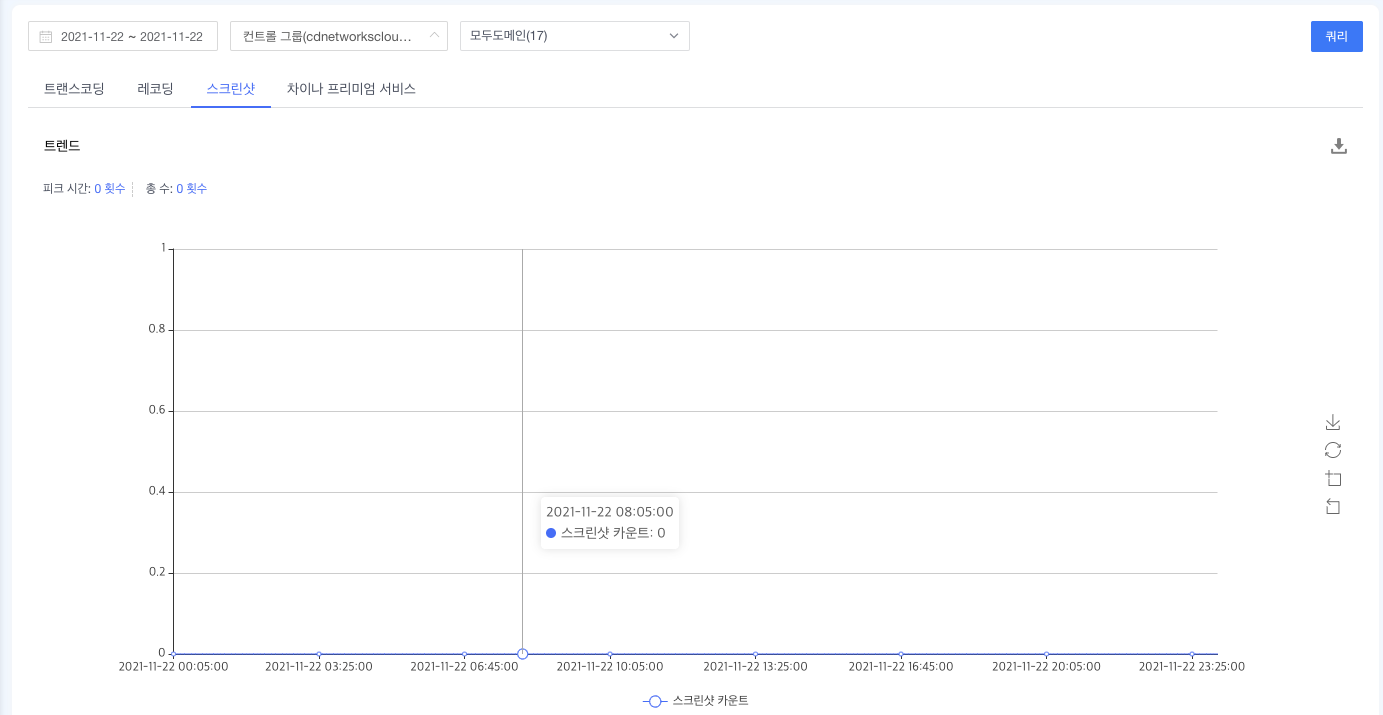1383x715 pixels.
Task: Switch to the 트랜스코딩 tab
Action: point(74,89)
